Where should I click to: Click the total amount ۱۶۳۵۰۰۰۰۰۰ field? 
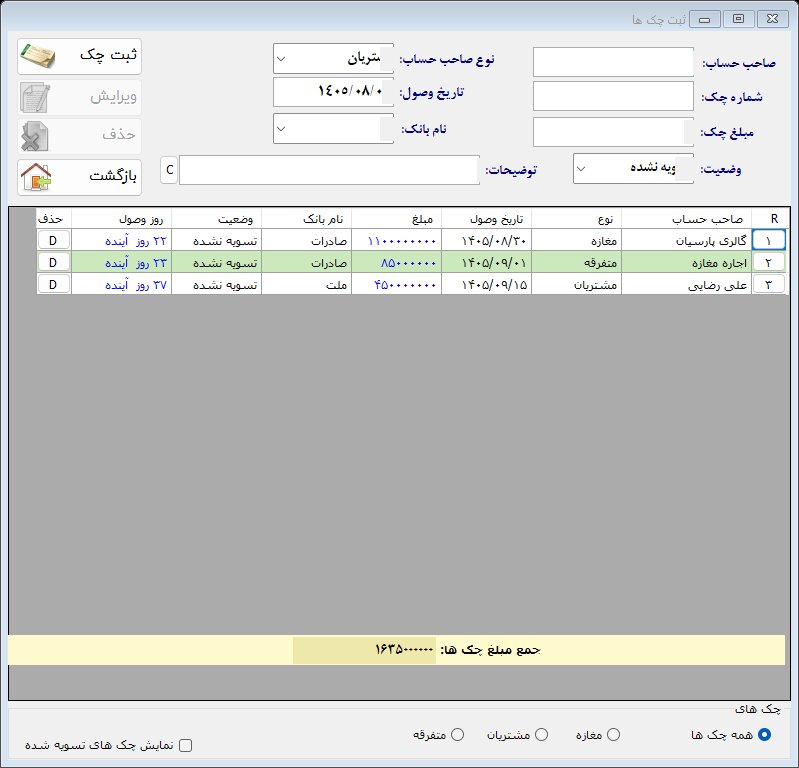point(364,650)
